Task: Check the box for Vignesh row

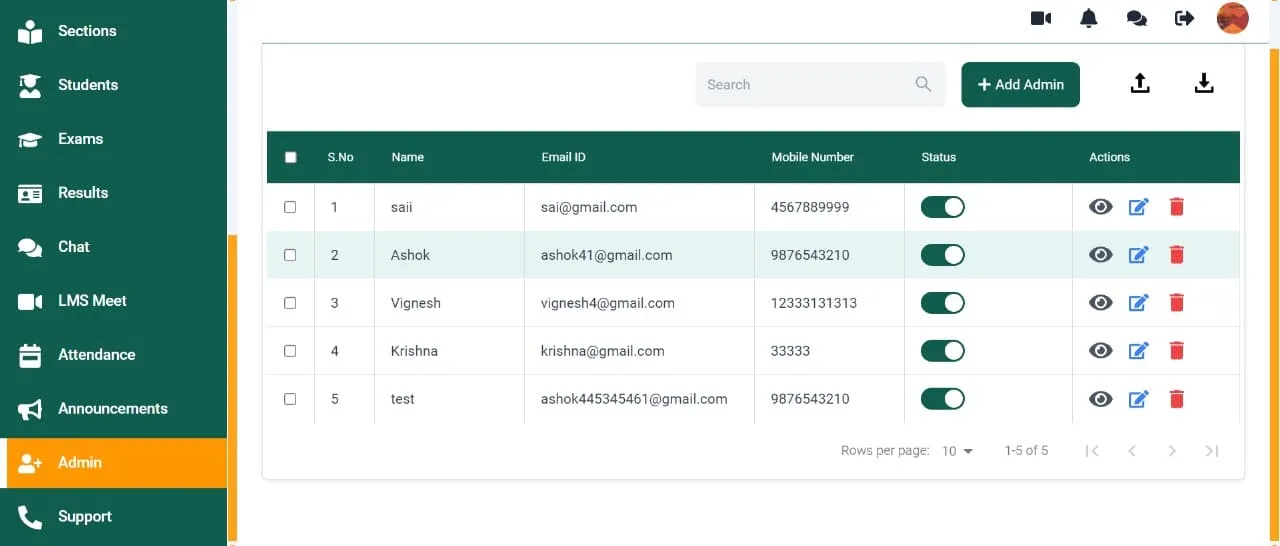Action: (x=290, y=303)
